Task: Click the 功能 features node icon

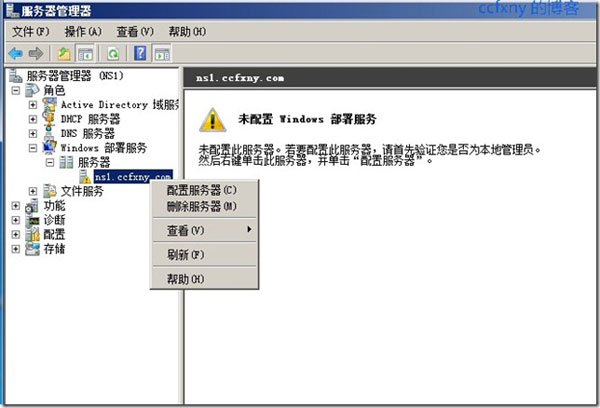Action: tap(32, 206)
